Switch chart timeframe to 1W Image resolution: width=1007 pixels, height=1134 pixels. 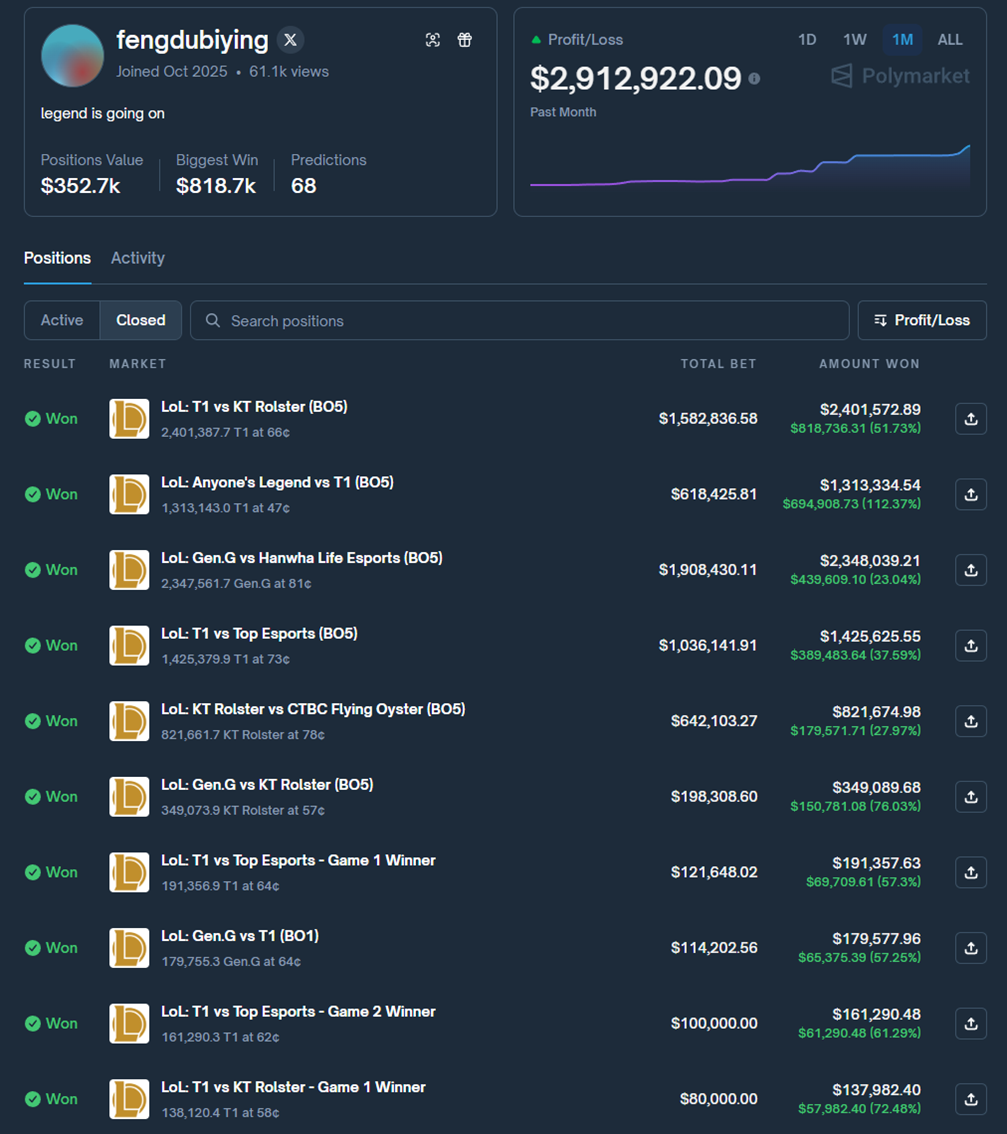pyautogui.click(x=854, y=40)
